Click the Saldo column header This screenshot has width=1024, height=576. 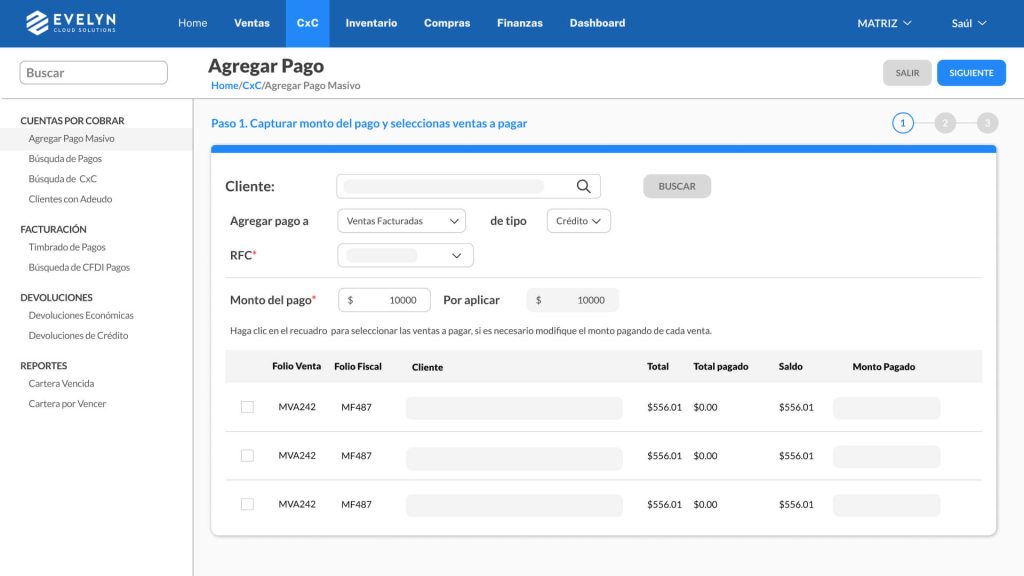pyautogui.click(x=790, y=366)
